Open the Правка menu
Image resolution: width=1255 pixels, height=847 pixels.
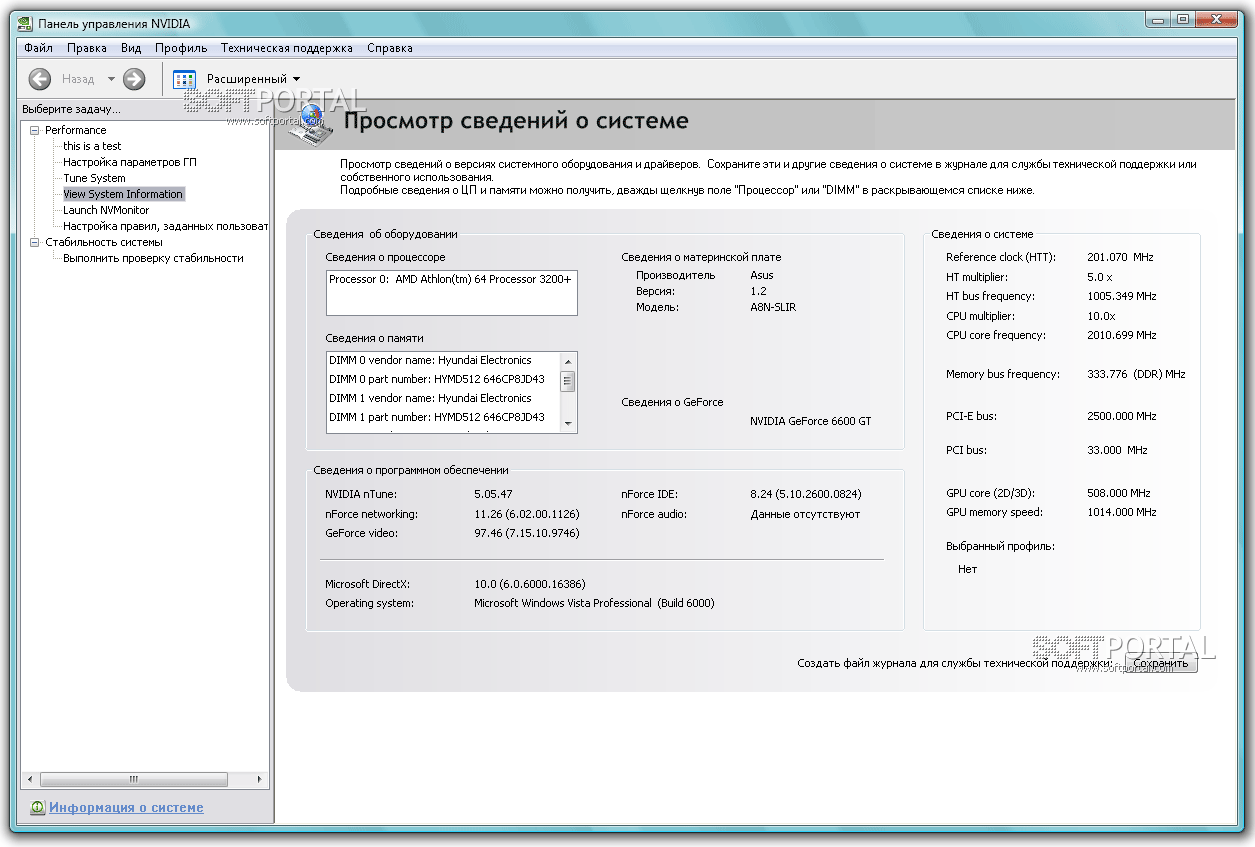[87, 48]
